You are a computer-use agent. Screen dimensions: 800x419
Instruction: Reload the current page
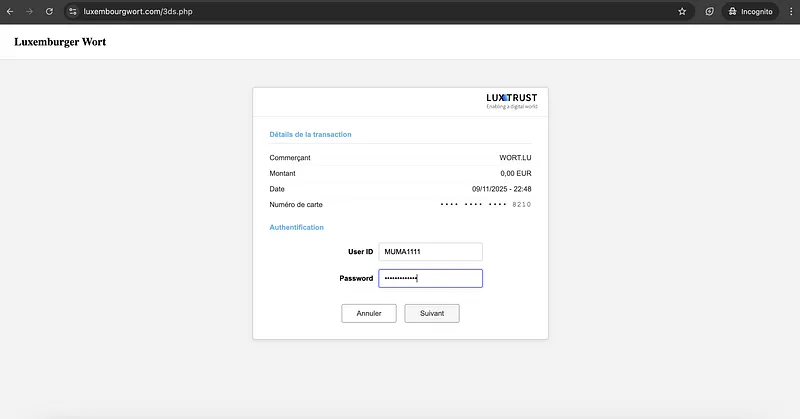(50, 11)
